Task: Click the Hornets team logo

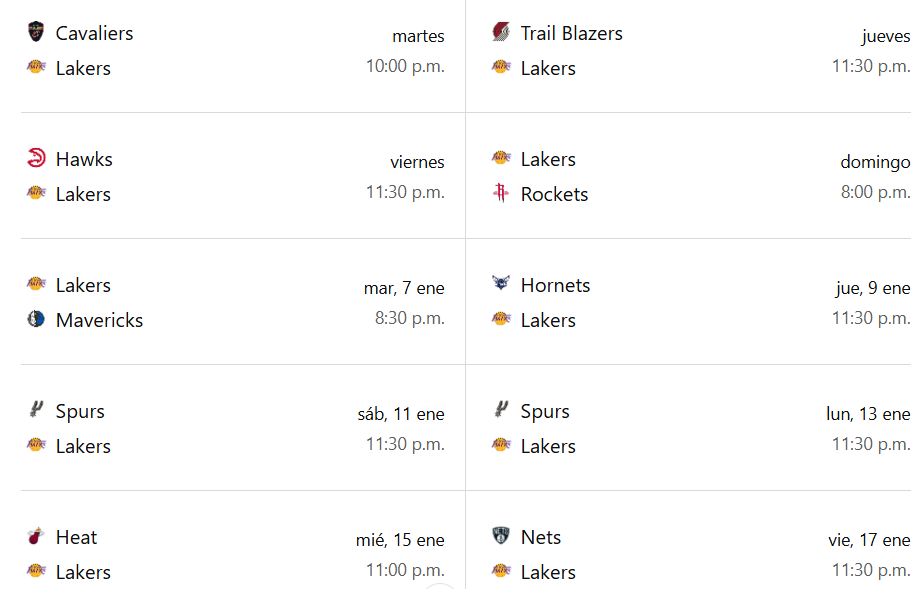Action: [501, 284]
